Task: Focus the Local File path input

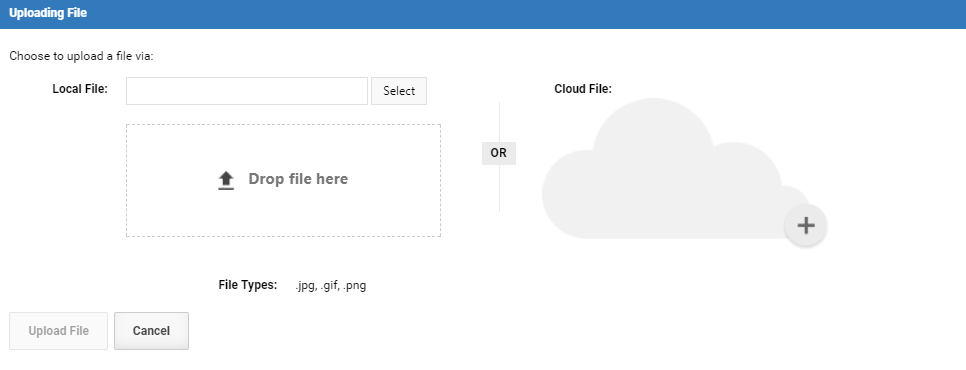Action: tap(247, 91)
